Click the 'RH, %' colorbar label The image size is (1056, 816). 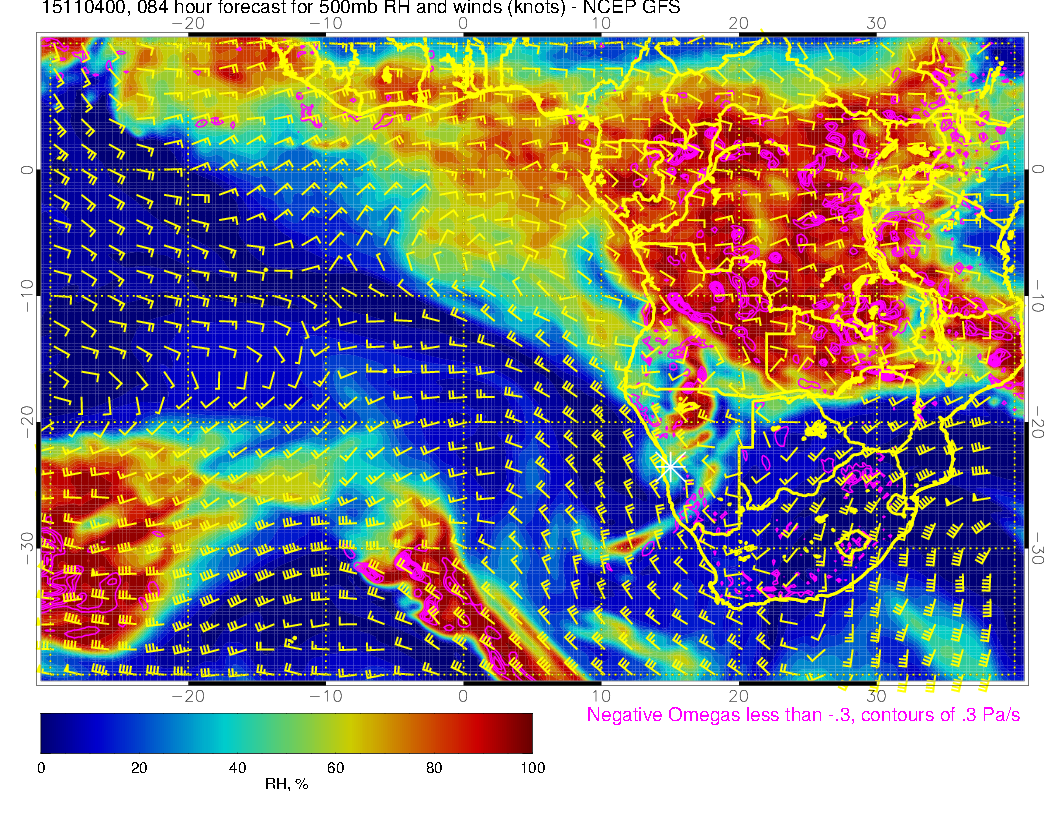point(286,785)
